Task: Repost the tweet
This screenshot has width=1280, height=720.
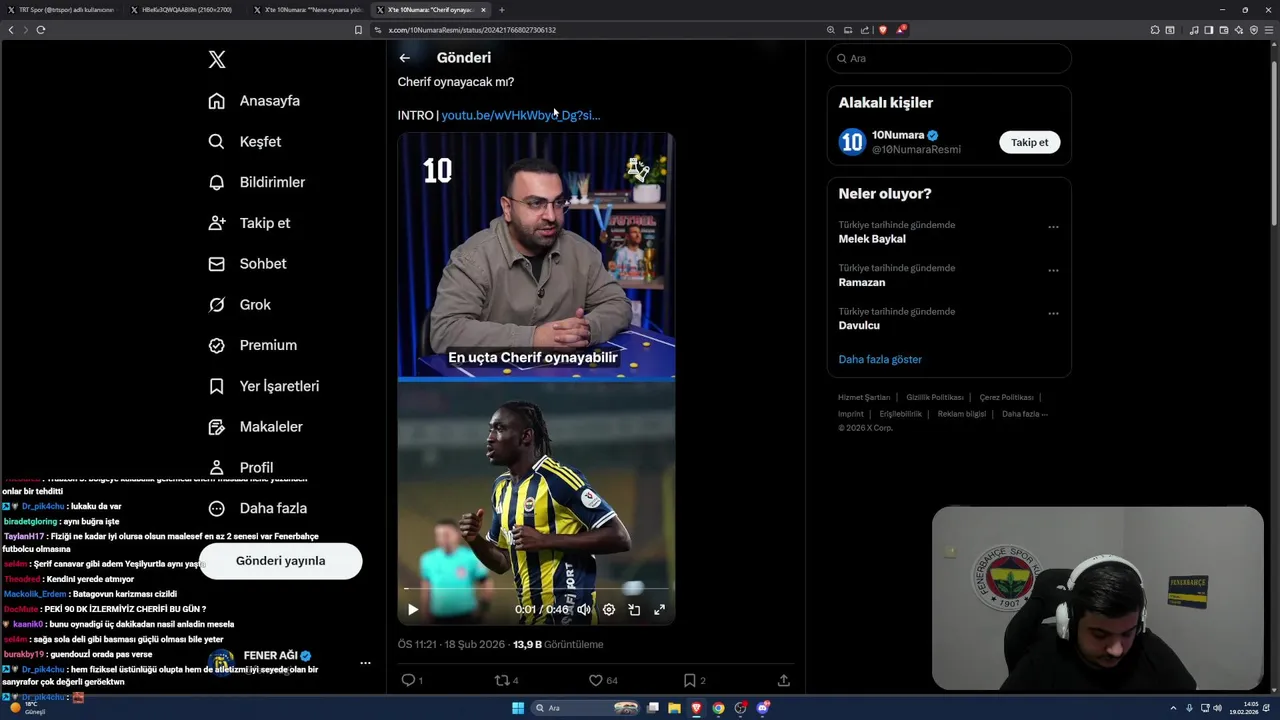Action: click(x=502, y=680)
